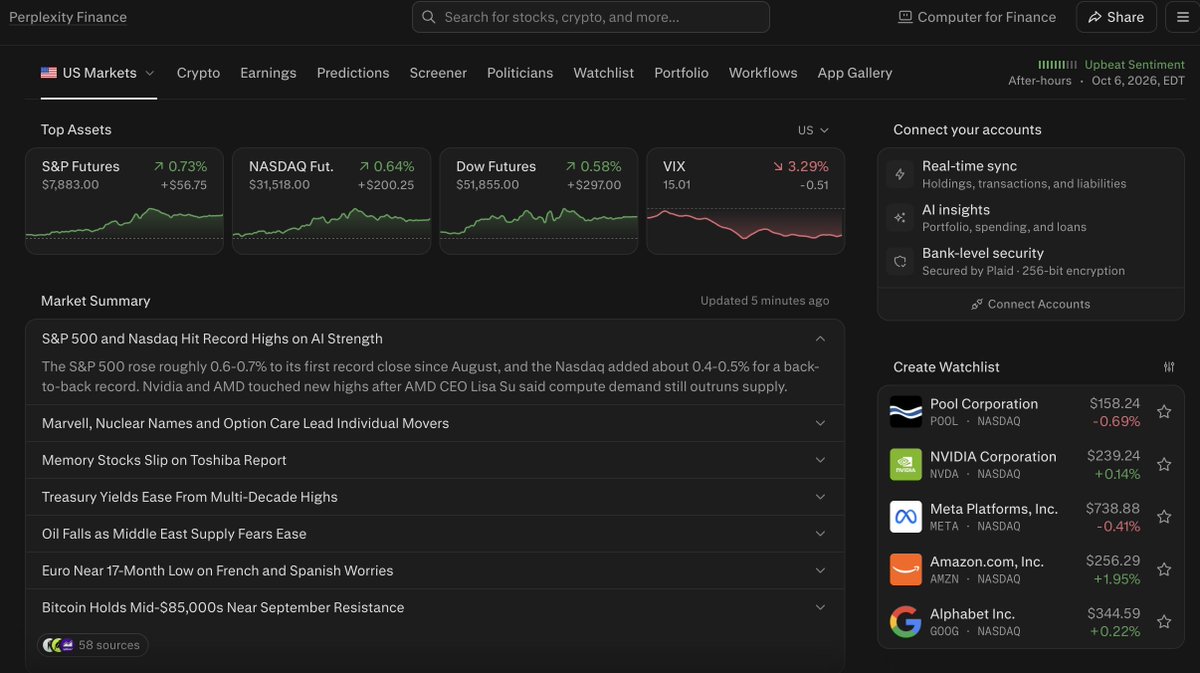Open the Screener tab

(x=438, y=73)
